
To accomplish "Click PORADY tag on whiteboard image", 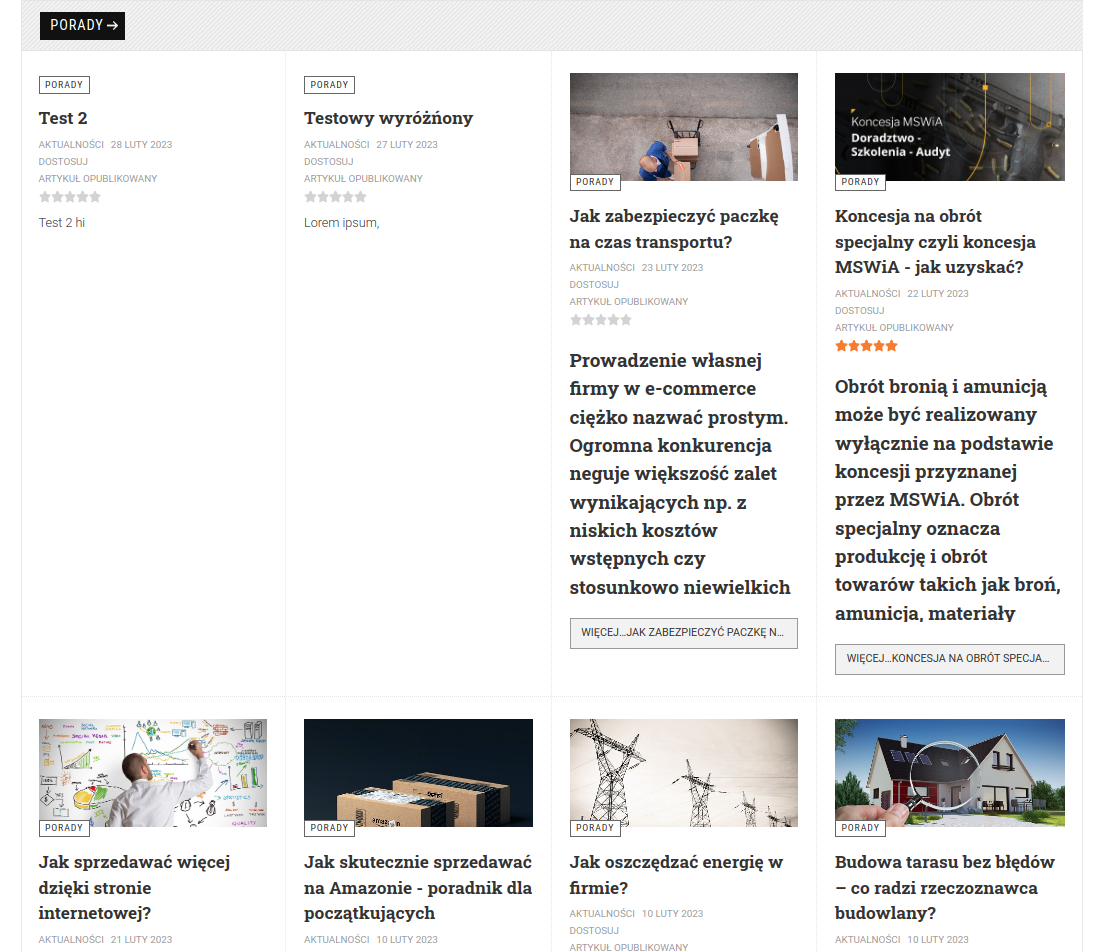I will coord(64,828).
